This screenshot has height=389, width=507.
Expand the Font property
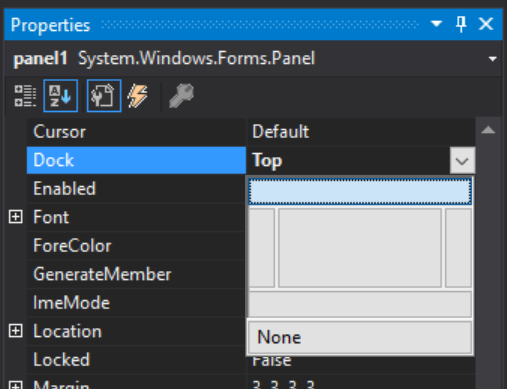(x=16, y=217)
